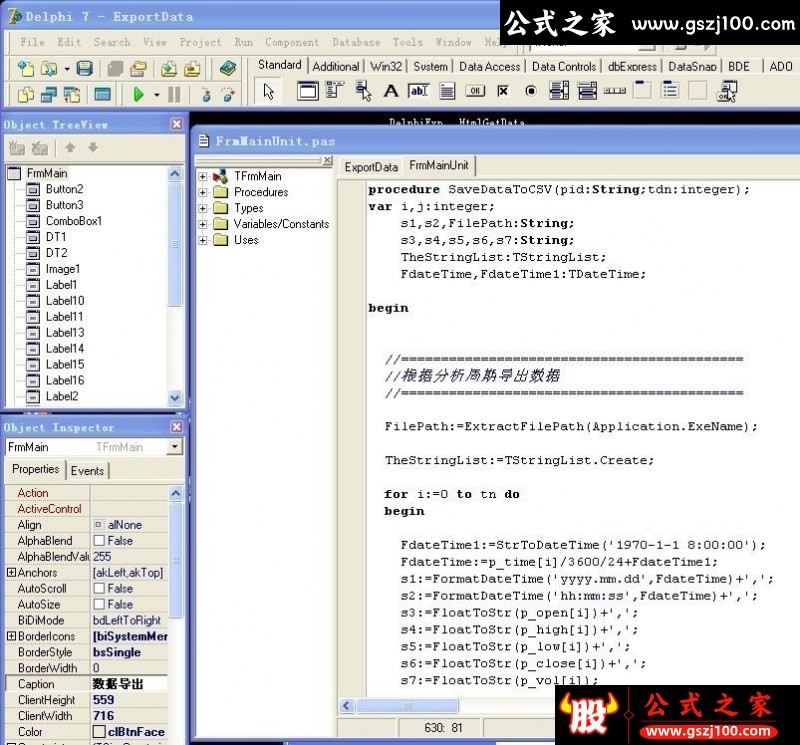Select the arrow pointer component tool

[268, 92]
